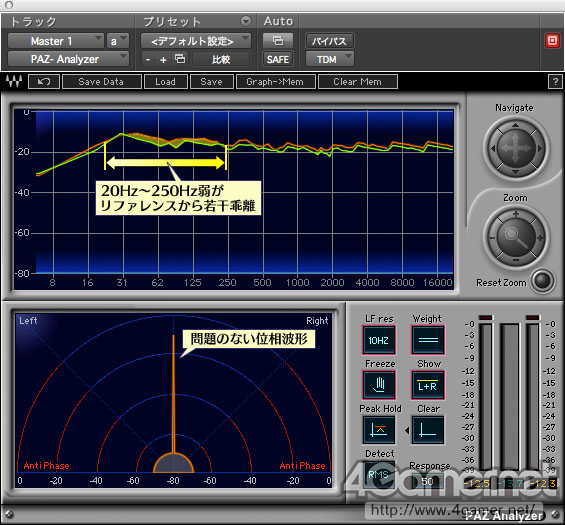Zoom in horizontally with right plus
Viewport: 565px width, 525px height.
coord(540,238)
